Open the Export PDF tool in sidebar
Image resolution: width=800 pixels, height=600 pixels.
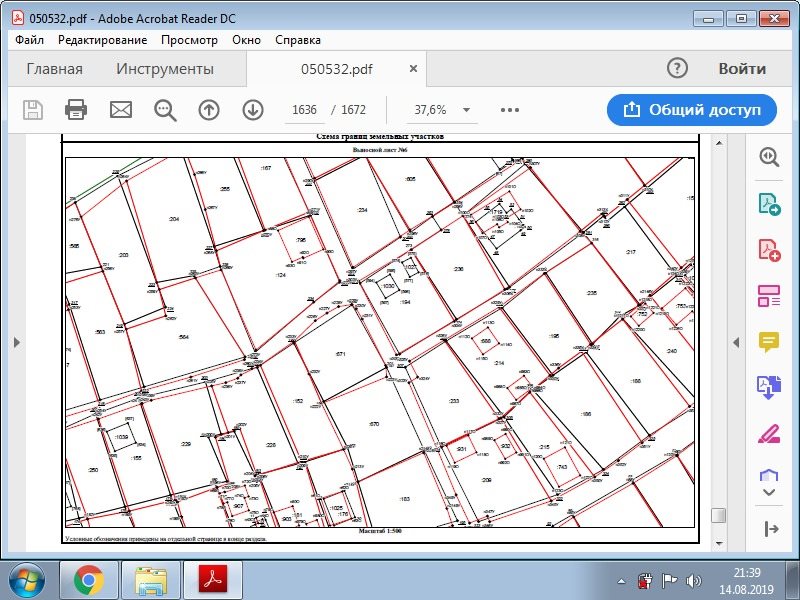tap(769, 205)
